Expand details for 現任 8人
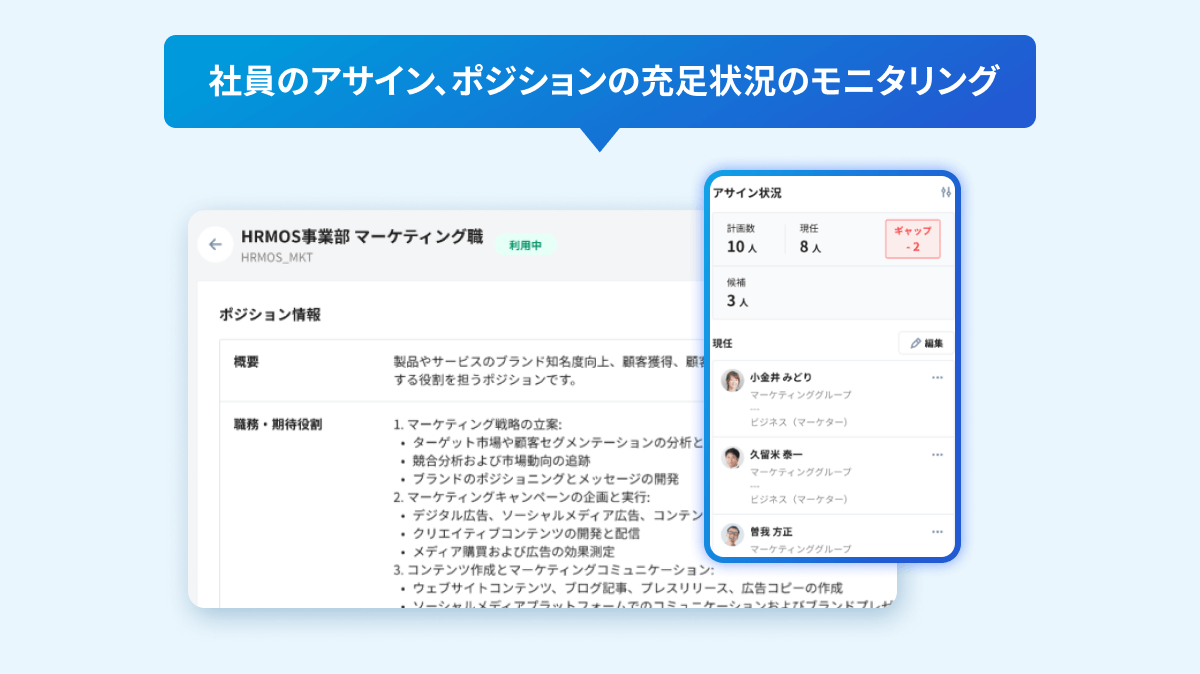Image resolution: width=1200 pixels, height=674 pixels. point(810,239)
